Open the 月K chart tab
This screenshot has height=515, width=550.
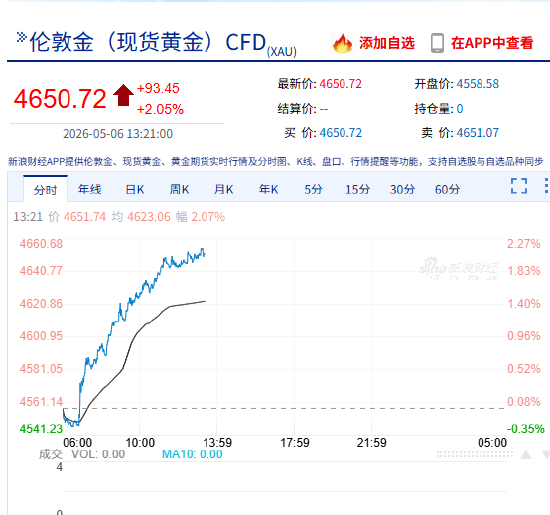223,189
